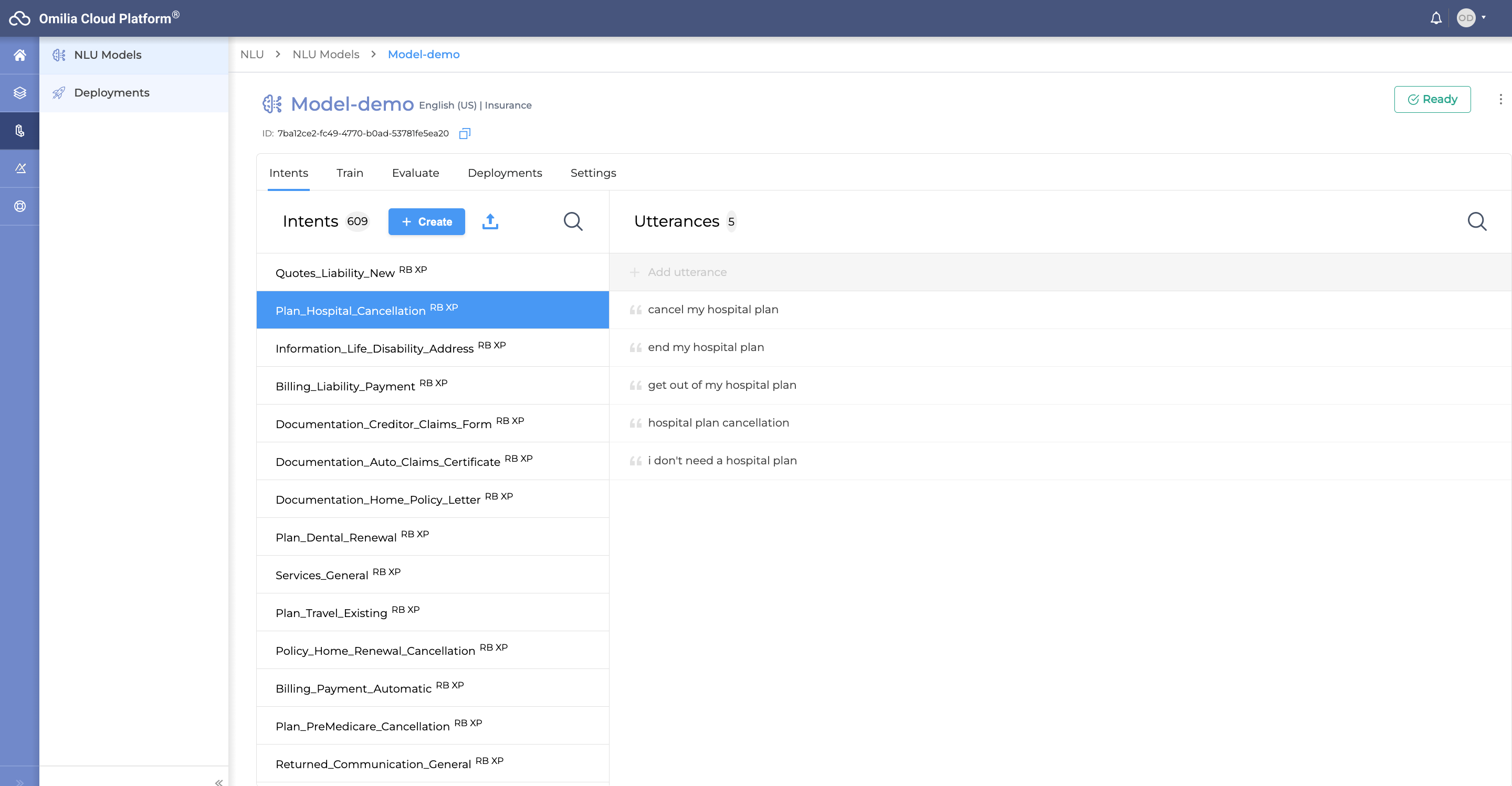Open the model three-dot options menu
This screenshot has width=1512, height=786.
[1500, 99]
